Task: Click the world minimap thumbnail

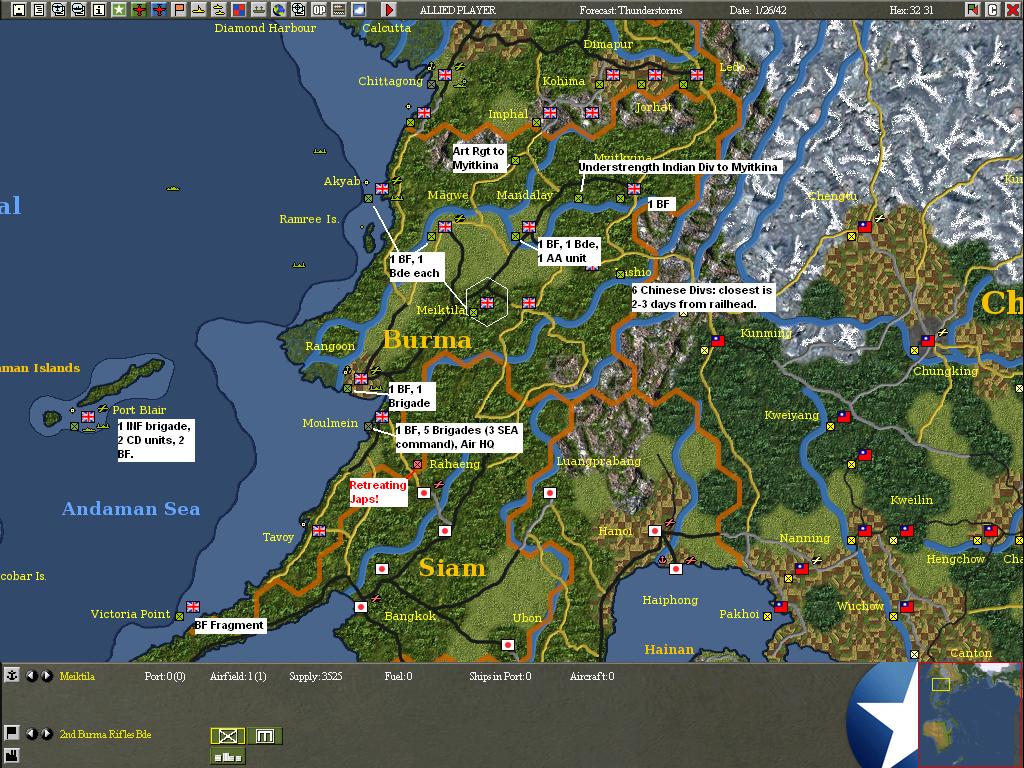Action: point(970,715)
